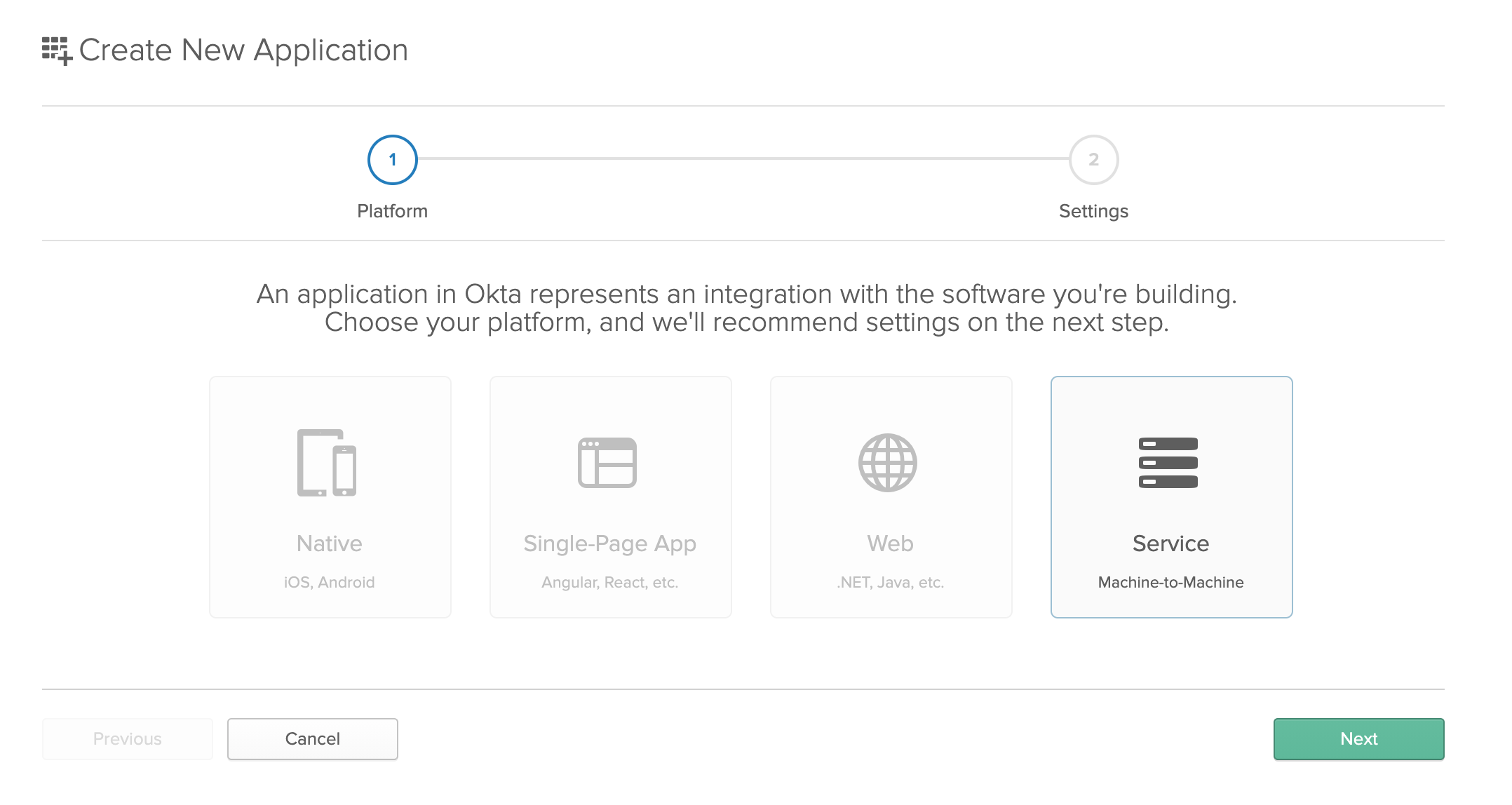Choose the Web platform title text
Viewport: 1512px width, 805px height.
coord(890,543)
